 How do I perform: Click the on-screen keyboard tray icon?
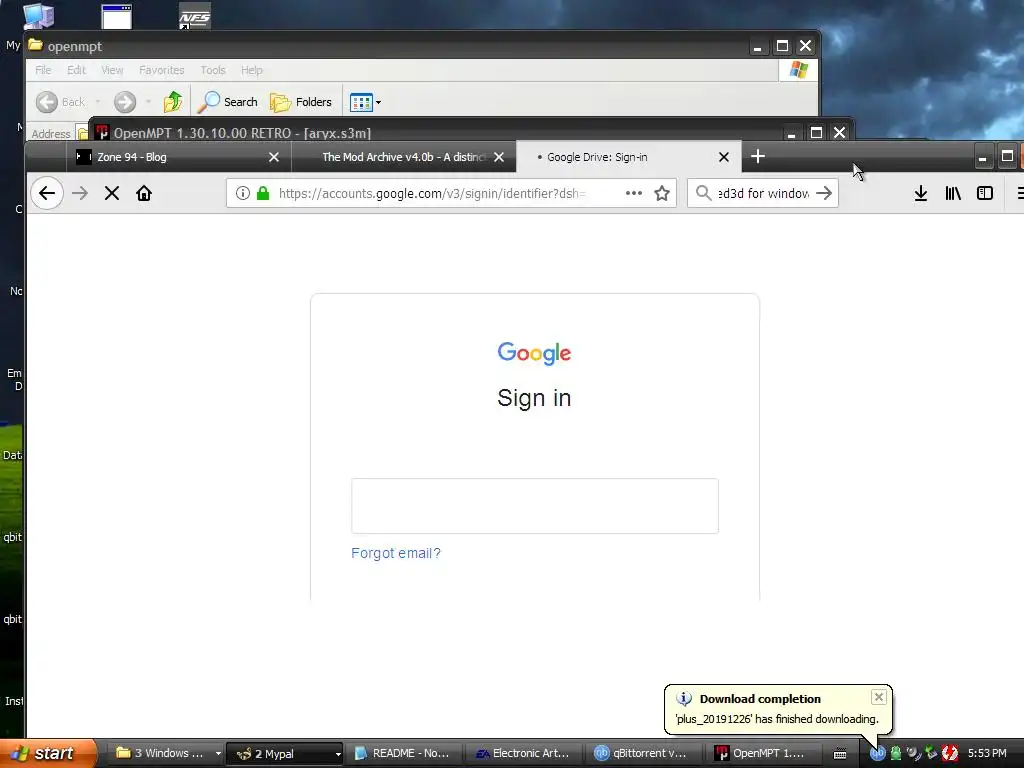click(840, 754)
